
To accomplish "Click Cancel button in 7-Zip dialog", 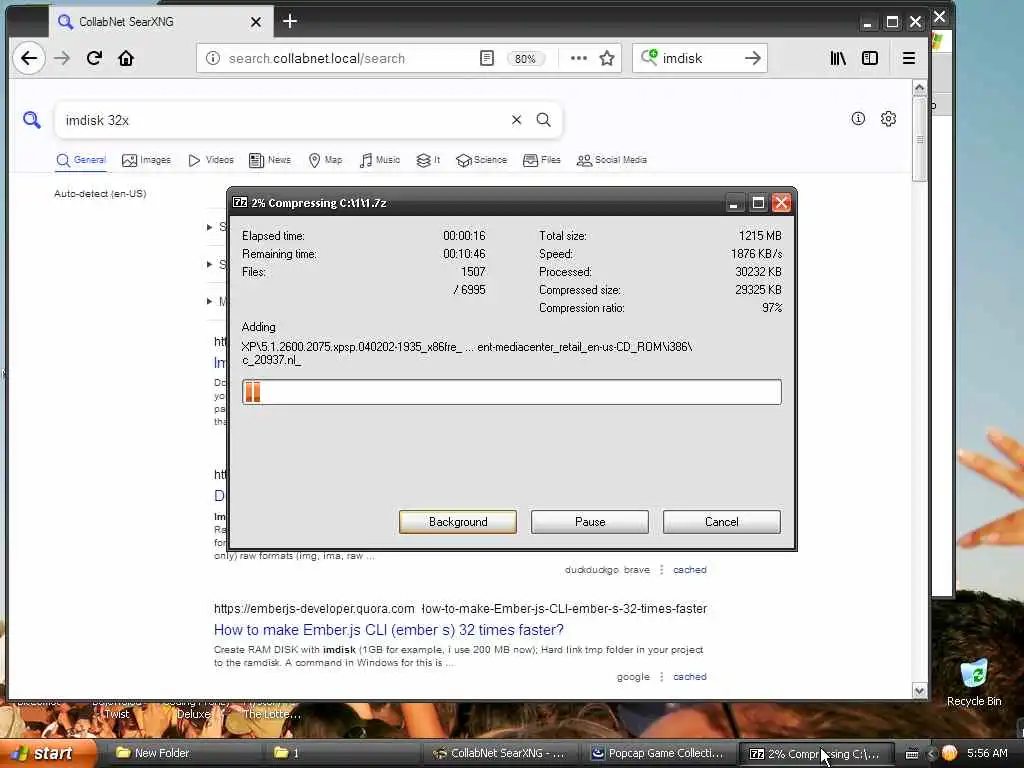I will click(722, 522).
